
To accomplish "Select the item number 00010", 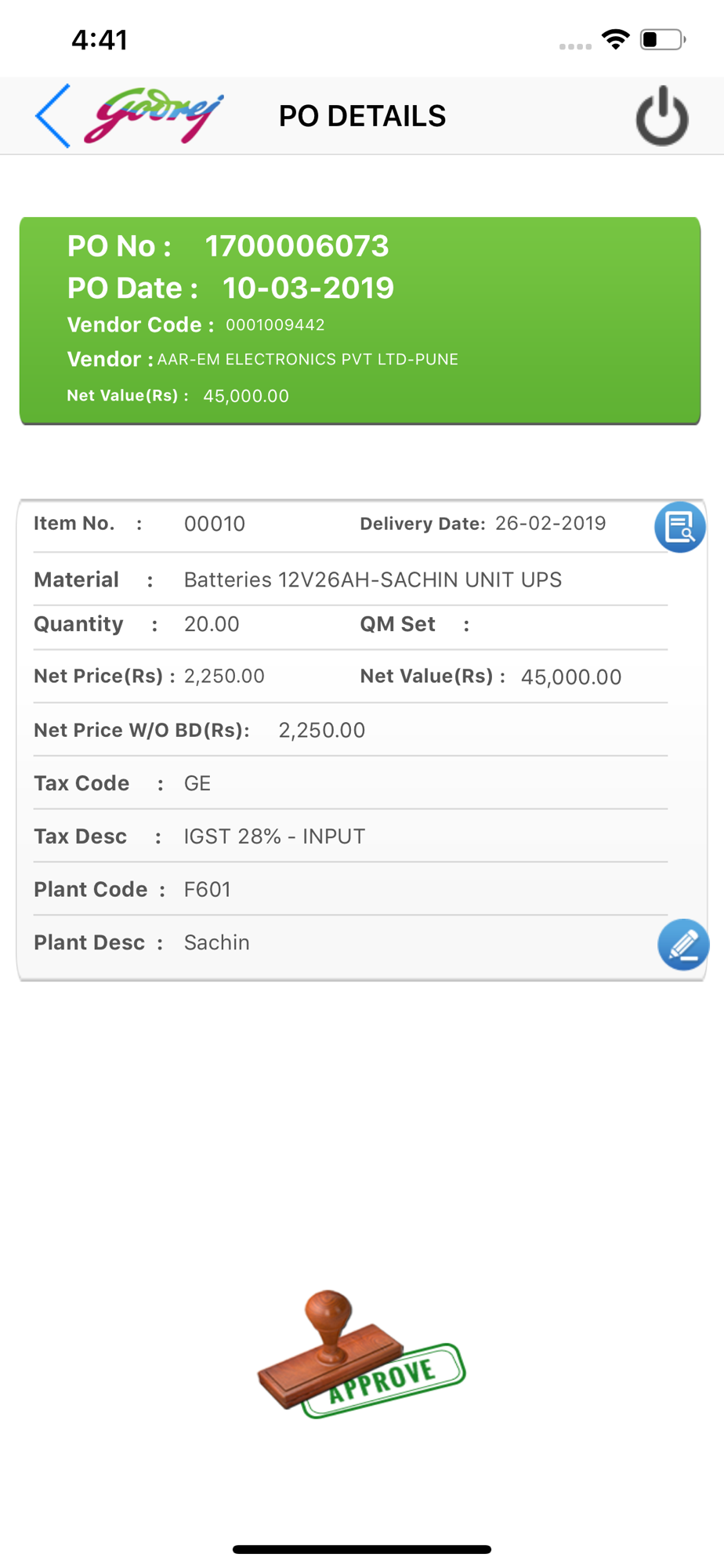I will pos(215,524).
